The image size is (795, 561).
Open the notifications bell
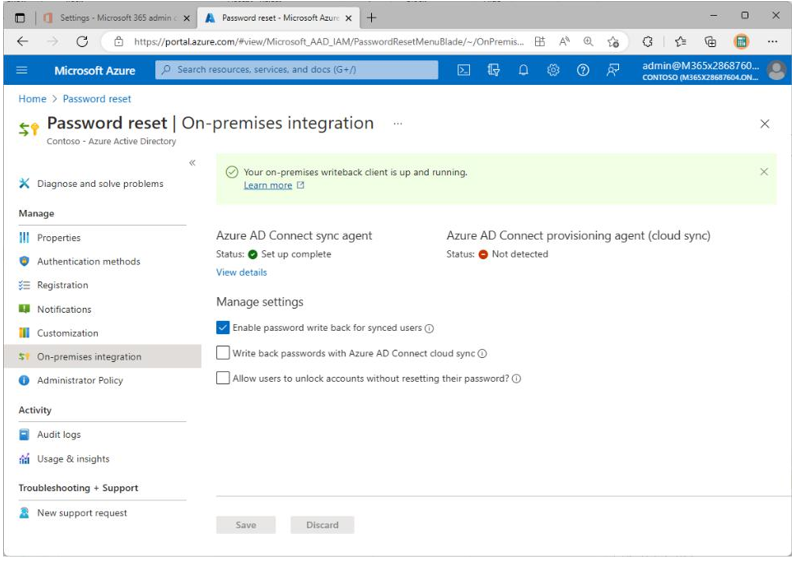click(x=523, y=70)
